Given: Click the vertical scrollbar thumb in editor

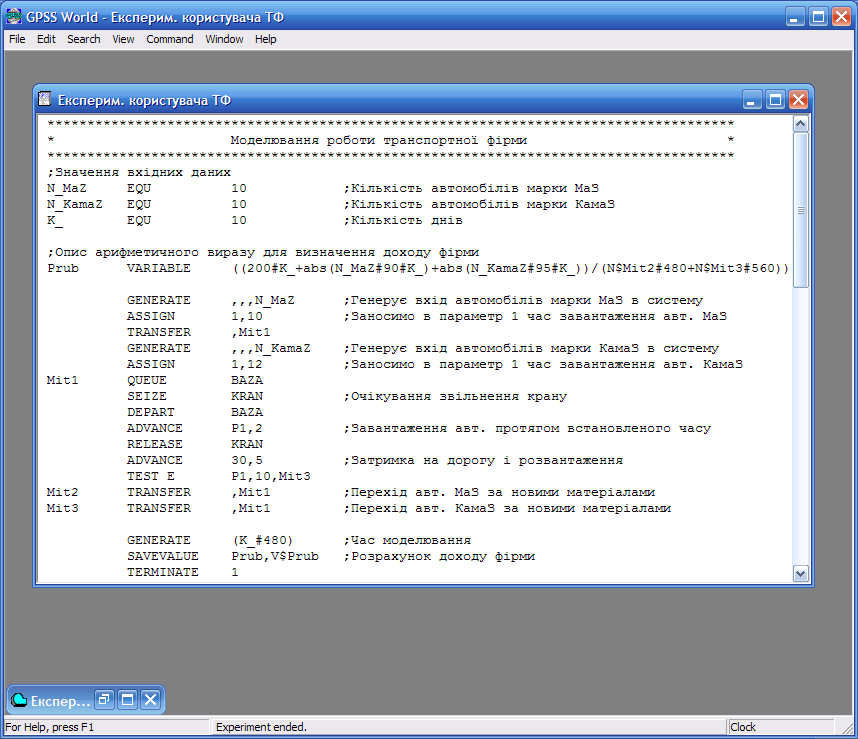Looking at the screenshot, I should 801,210.
